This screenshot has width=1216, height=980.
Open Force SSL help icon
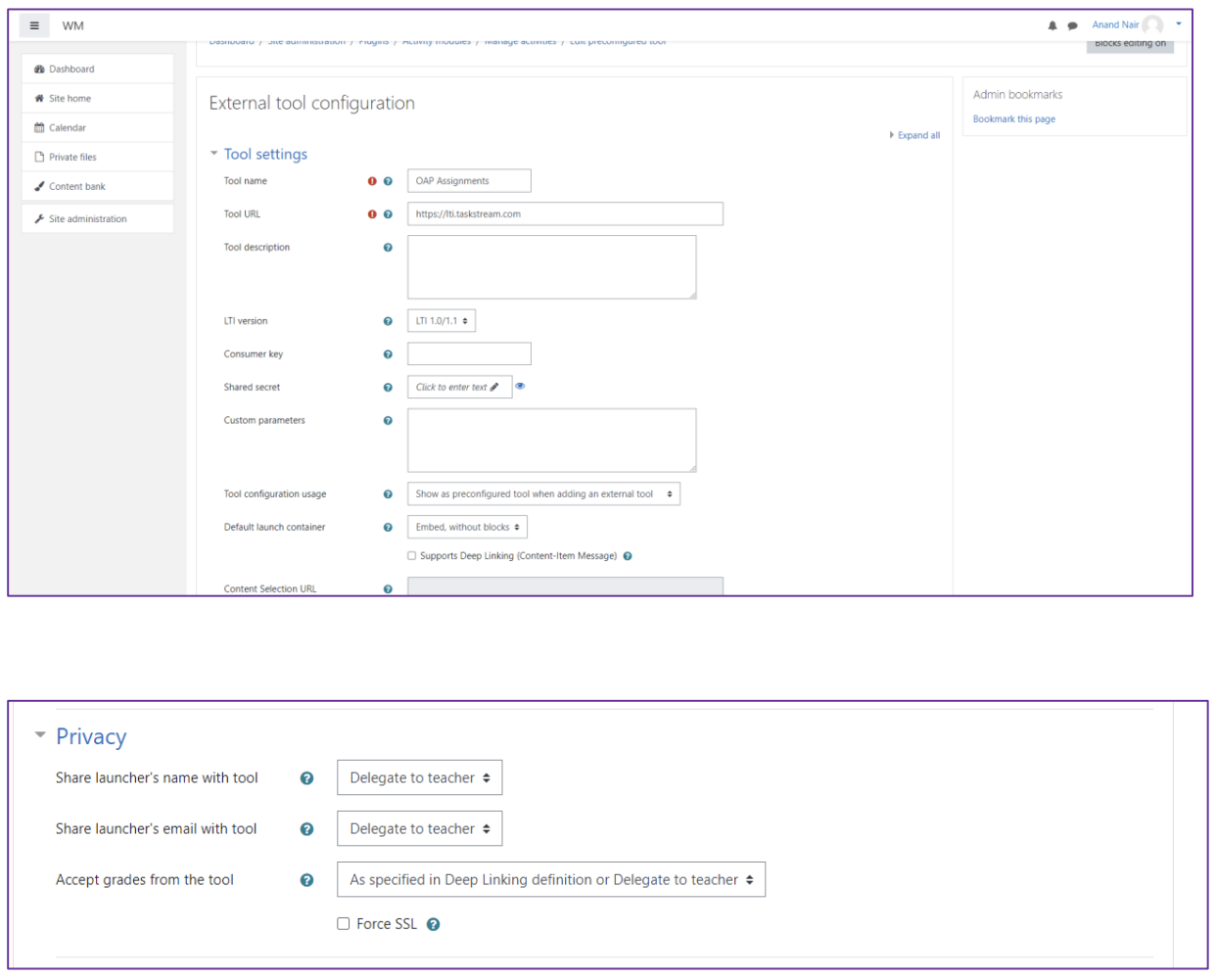433,924
